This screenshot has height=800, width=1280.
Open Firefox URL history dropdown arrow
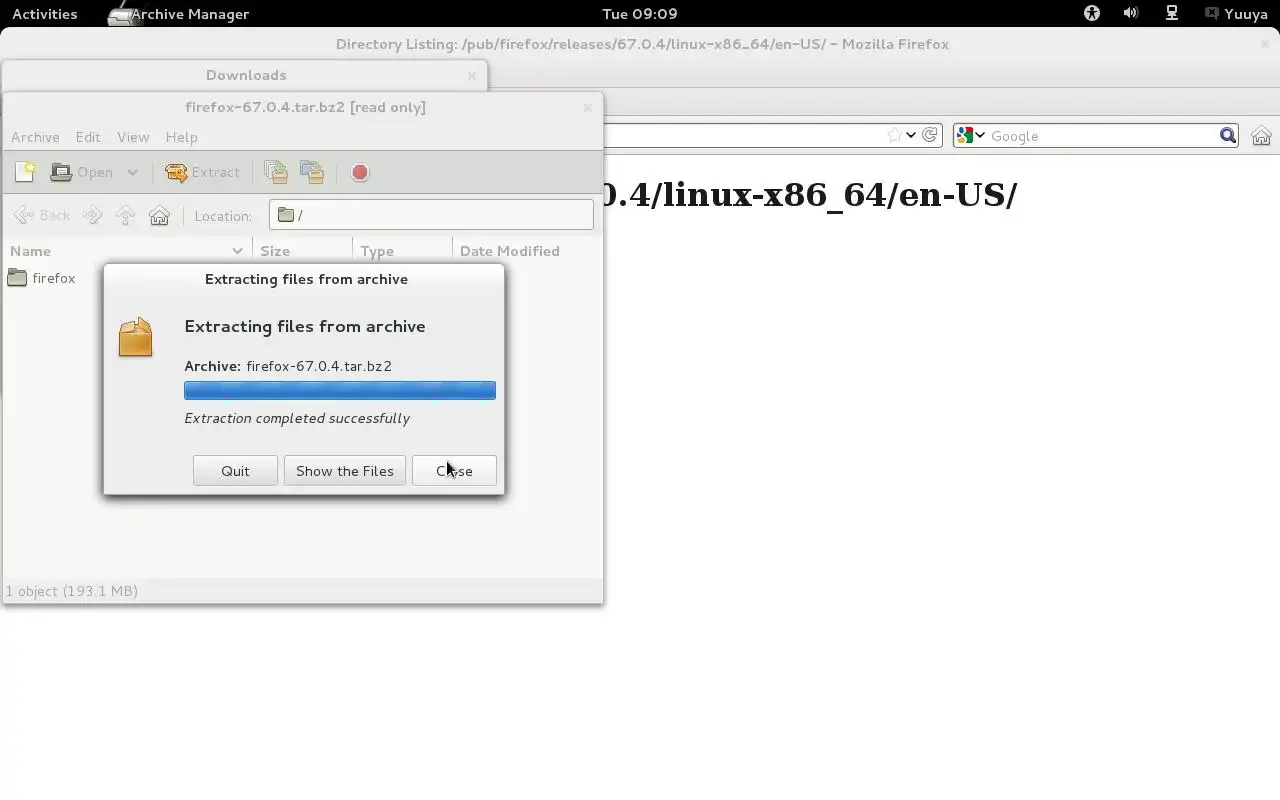tap(911, 135)
